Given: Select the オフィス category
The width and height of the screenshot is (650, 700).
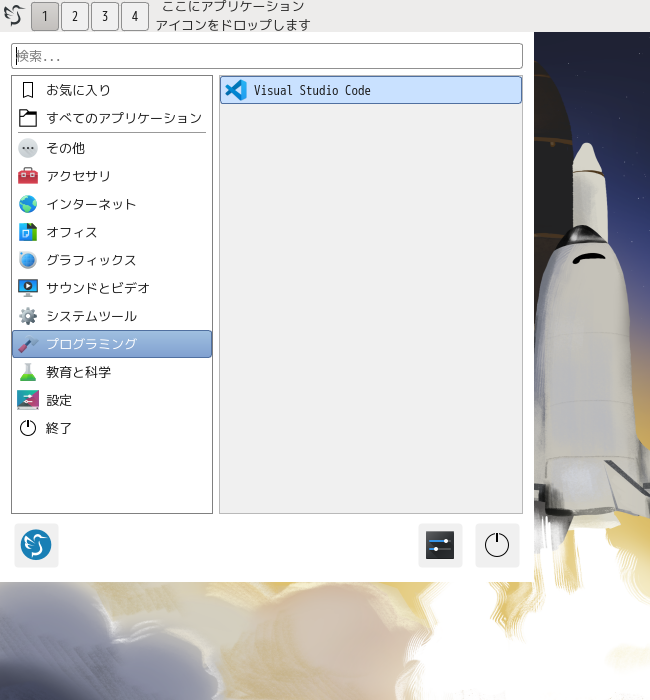Looking at the screenshot, I should 112,232.
